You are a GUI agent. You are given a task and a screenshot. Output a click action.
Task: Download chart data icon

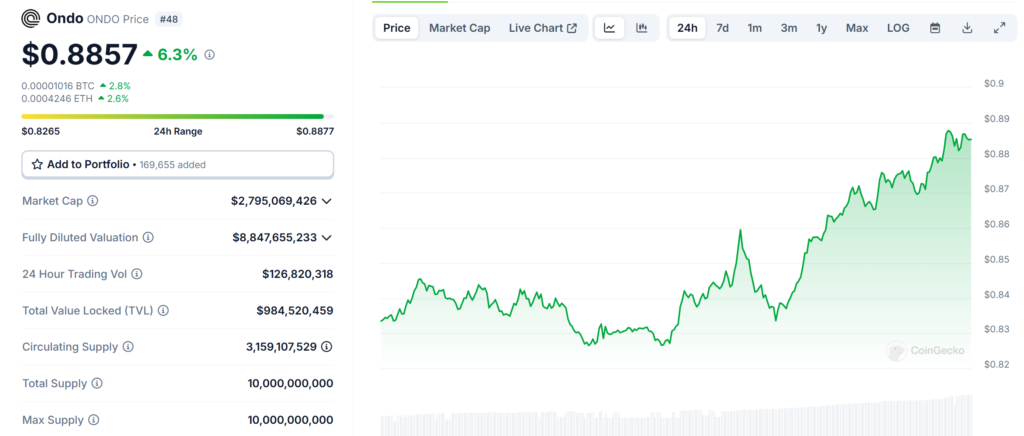point(967,28)
